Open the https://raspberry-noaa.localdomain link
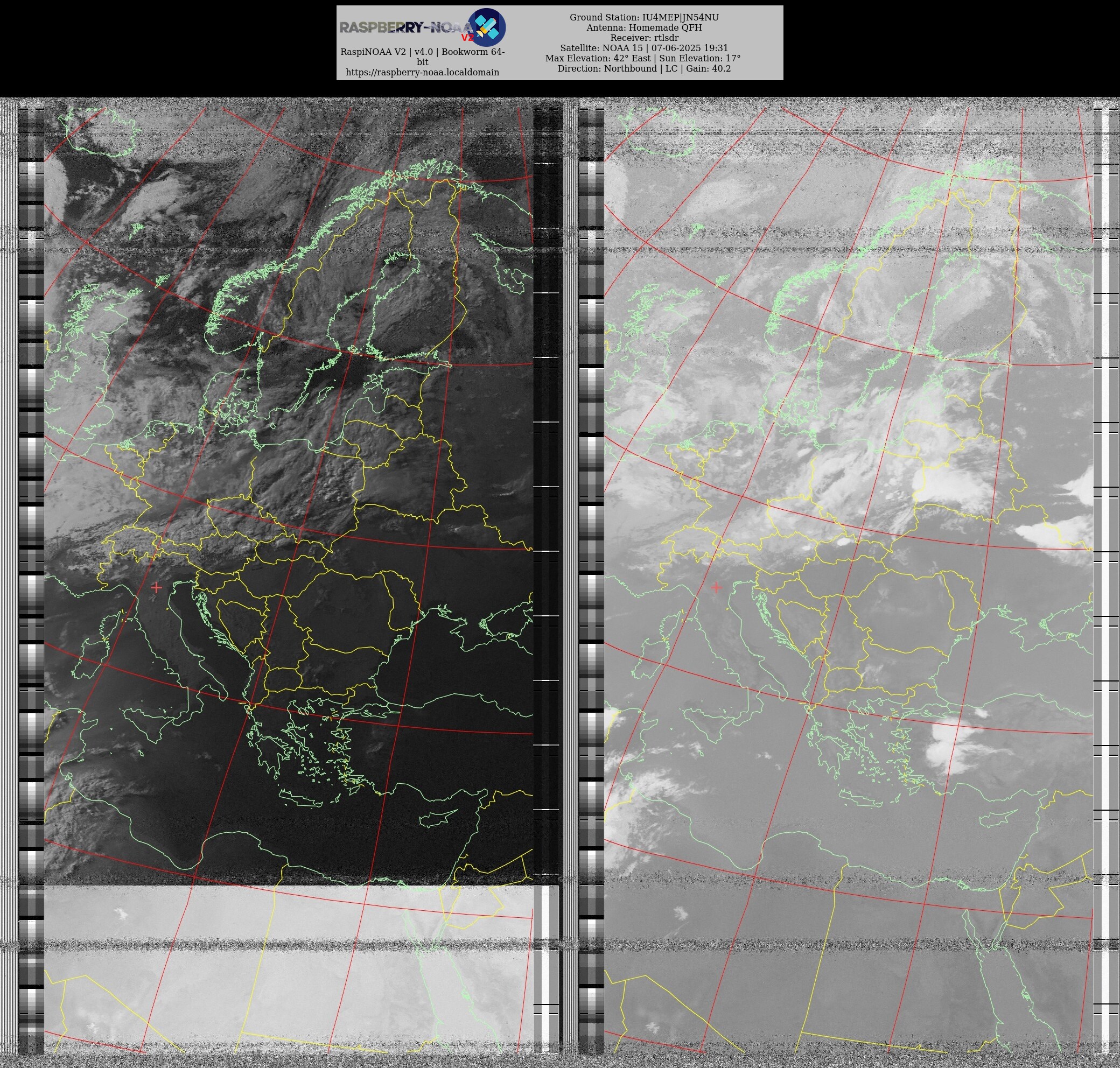 [423, 72]
